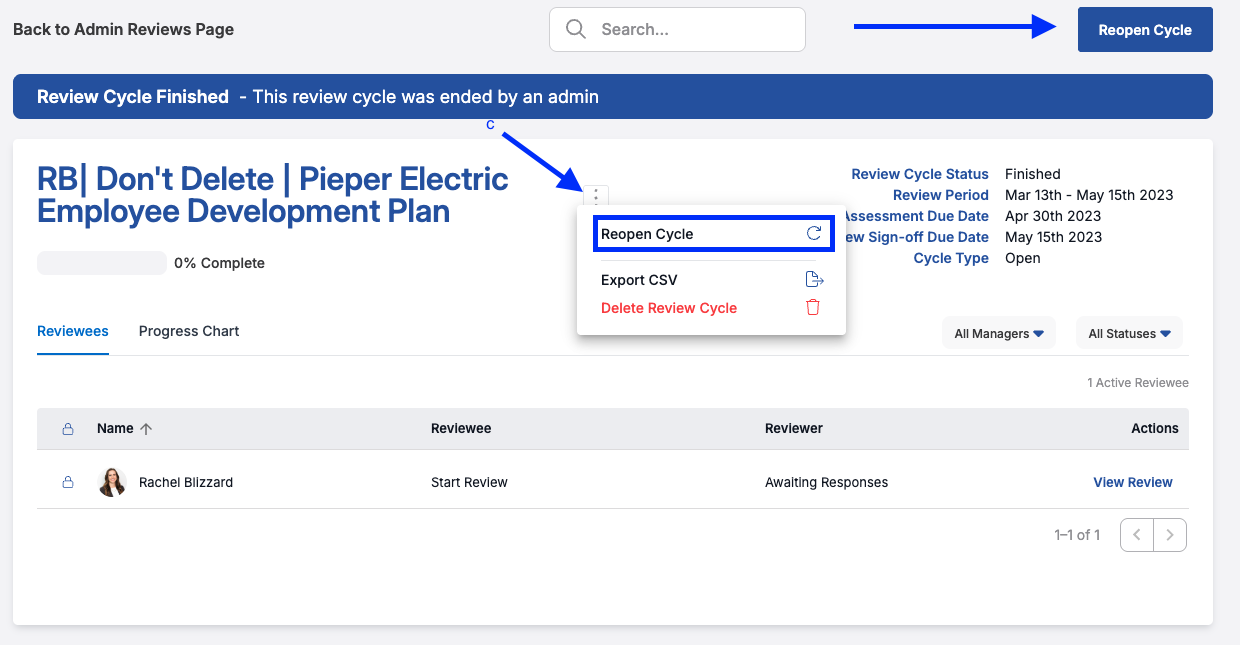The image size is (1240, 645).
Task: Click the lock icon beside Rachel Blizzard
Action: point(68,482)
